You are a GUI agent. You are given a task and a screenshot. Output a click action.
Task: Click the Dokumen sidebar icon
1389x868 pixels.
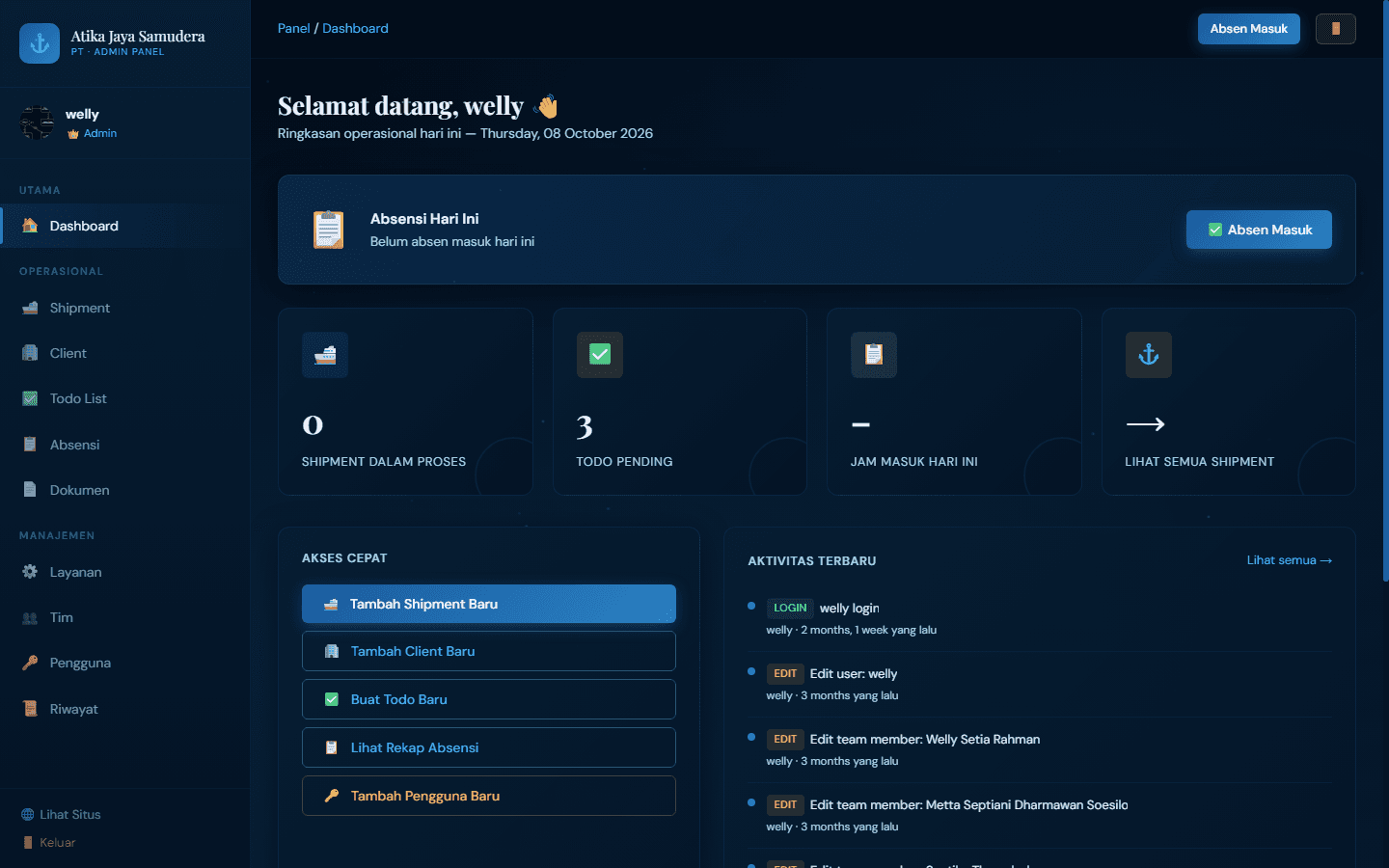(x=30, y=490)
